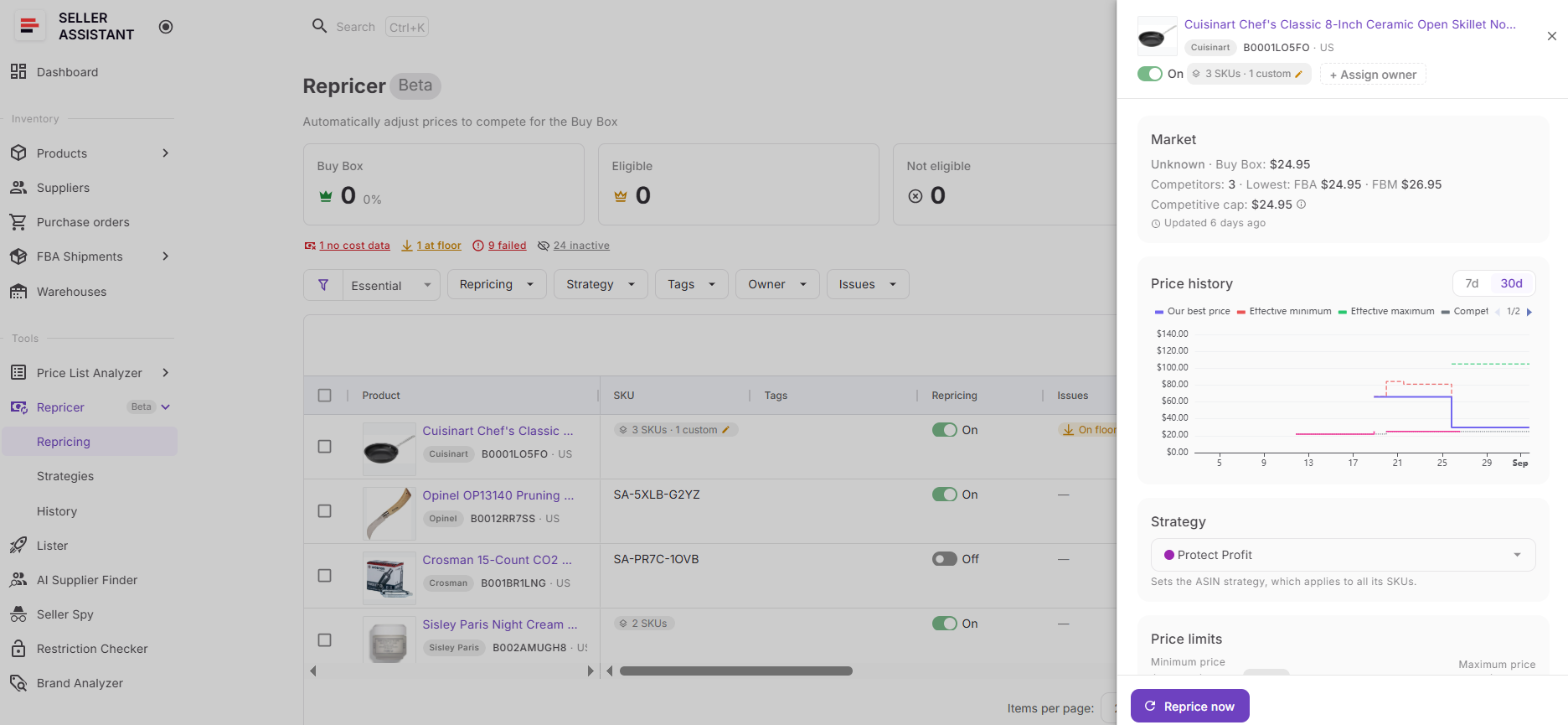This screenshot has height=725, width=1568.
Task: Click the info icon next to Competitive cap
Action: pos(1301,205)
